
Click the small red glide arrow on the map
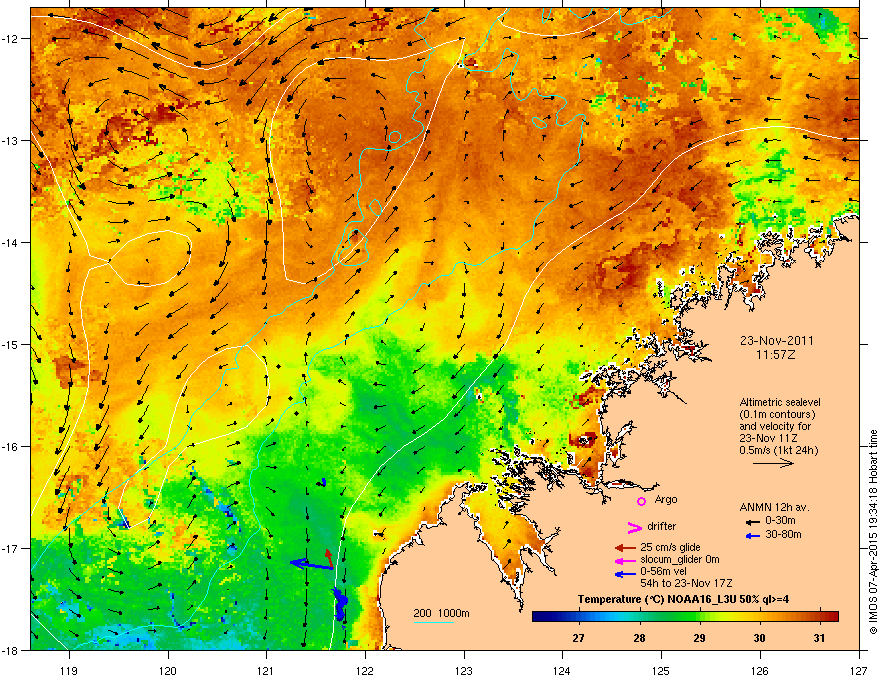(329, 558)
